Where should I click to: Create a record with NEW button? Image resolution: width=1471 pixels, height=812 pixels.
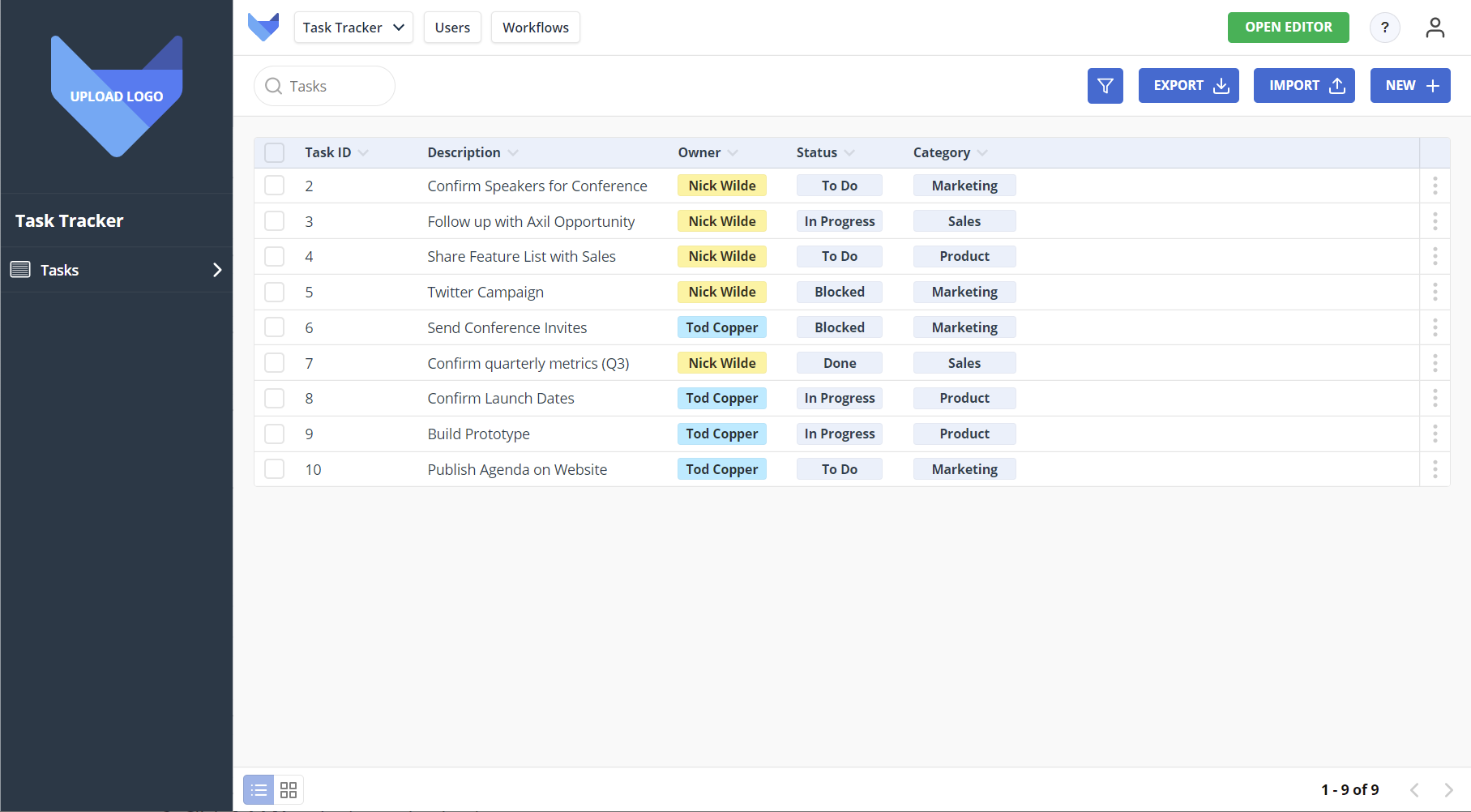[1409, 86]
